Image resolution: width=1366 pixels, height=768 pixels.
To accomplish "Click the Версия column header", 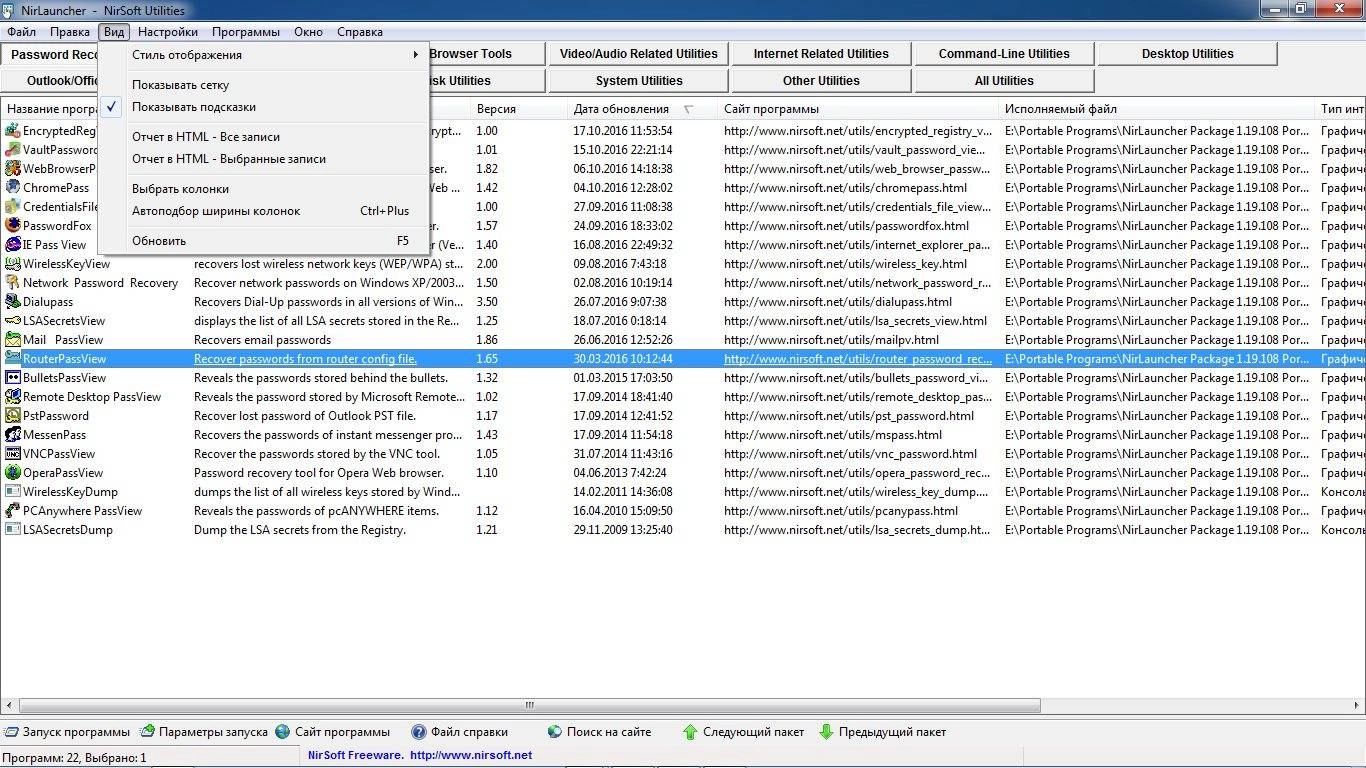I will coord(518,109).
